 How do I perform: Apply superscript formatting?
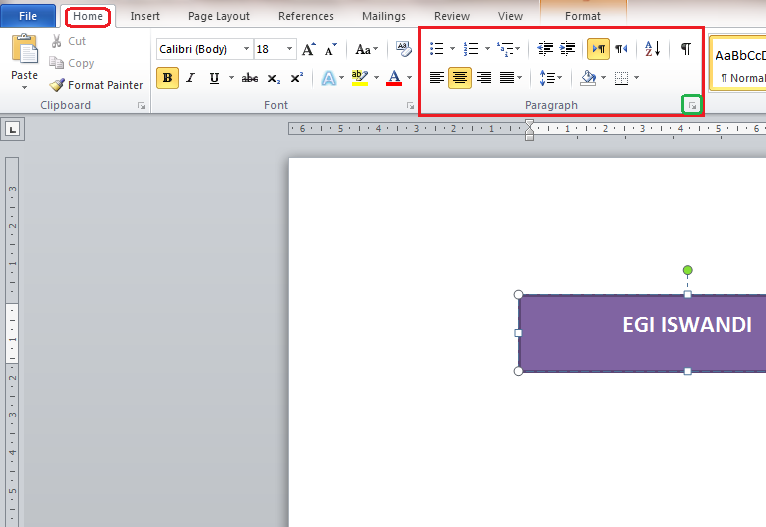click(x=297, y=78)
